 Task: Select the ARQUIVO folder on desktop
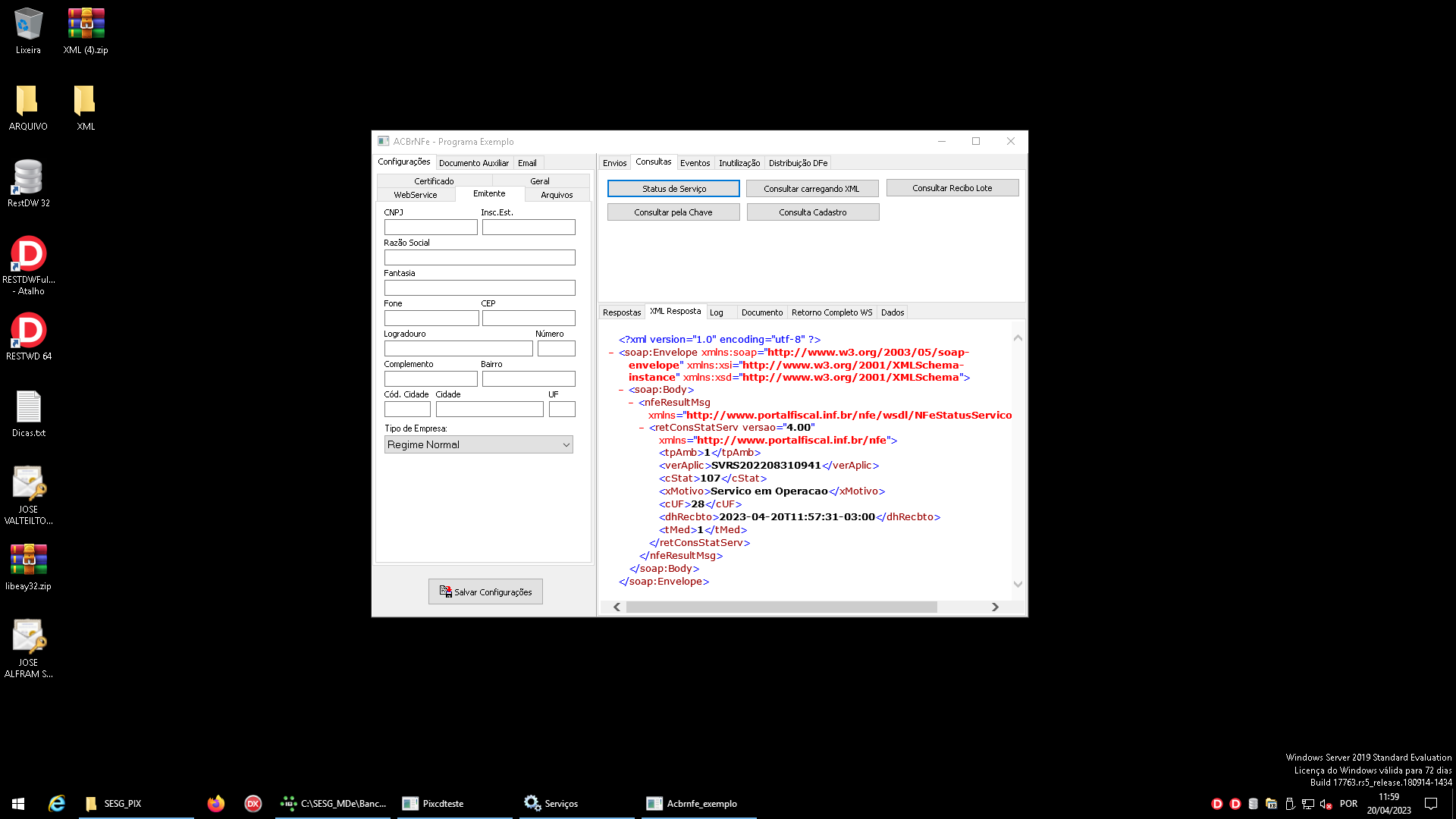(x=28, y=108)
